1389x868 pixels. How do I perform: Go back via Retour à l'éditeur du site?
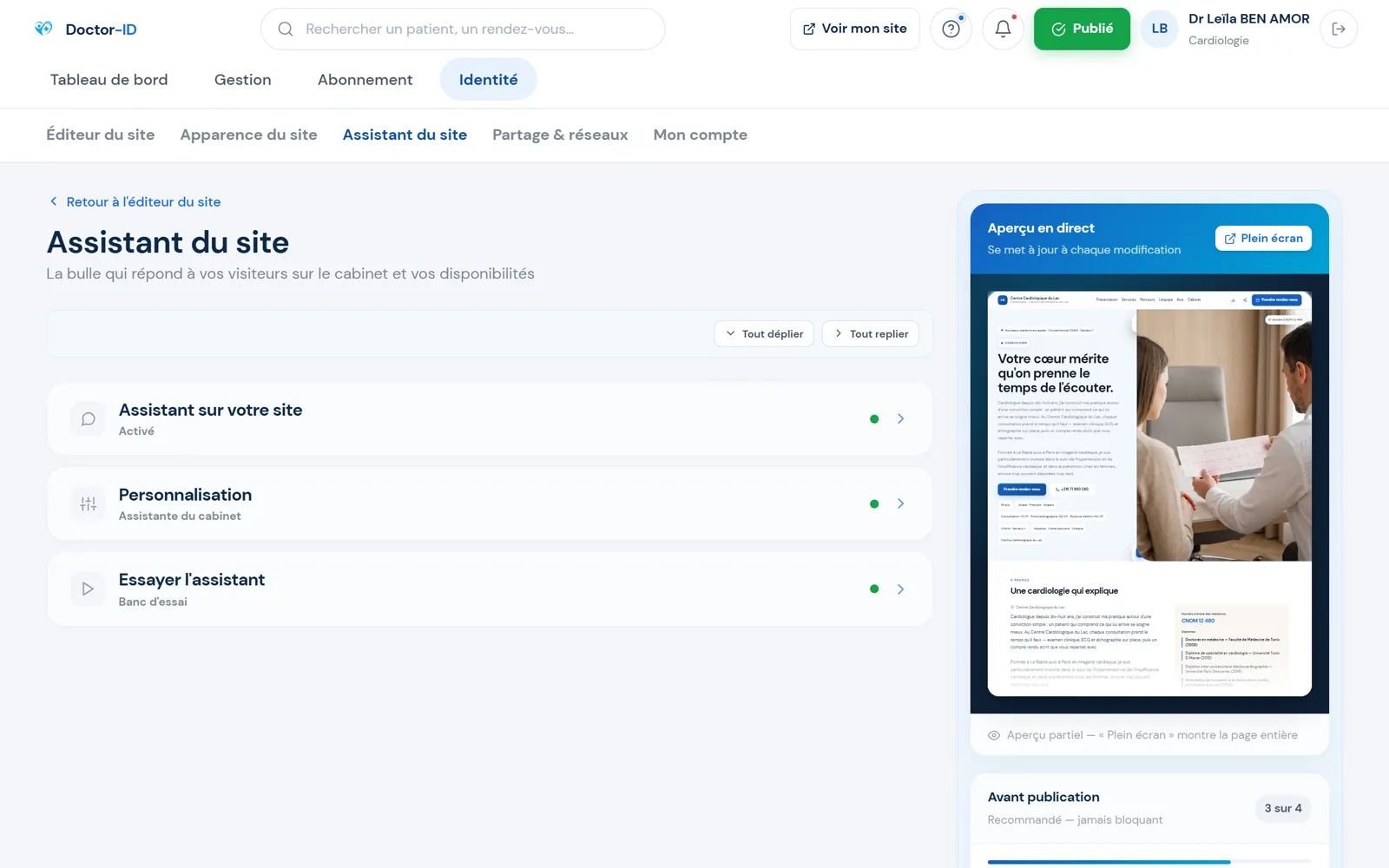pyautogui.click(x=135, y=202)
